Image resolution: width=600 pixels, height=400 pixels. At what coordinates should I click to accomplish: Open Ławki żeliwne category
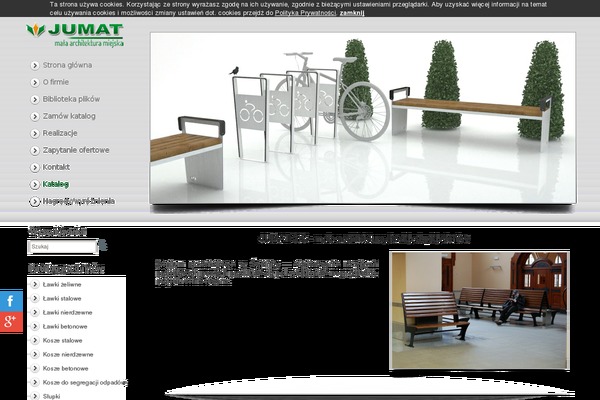pyautogui.click(x=62, y=284)
